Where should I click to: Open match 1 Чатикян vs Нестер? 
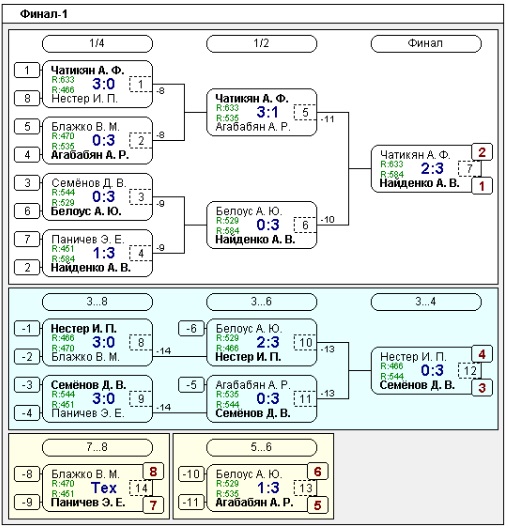(97, 84)
